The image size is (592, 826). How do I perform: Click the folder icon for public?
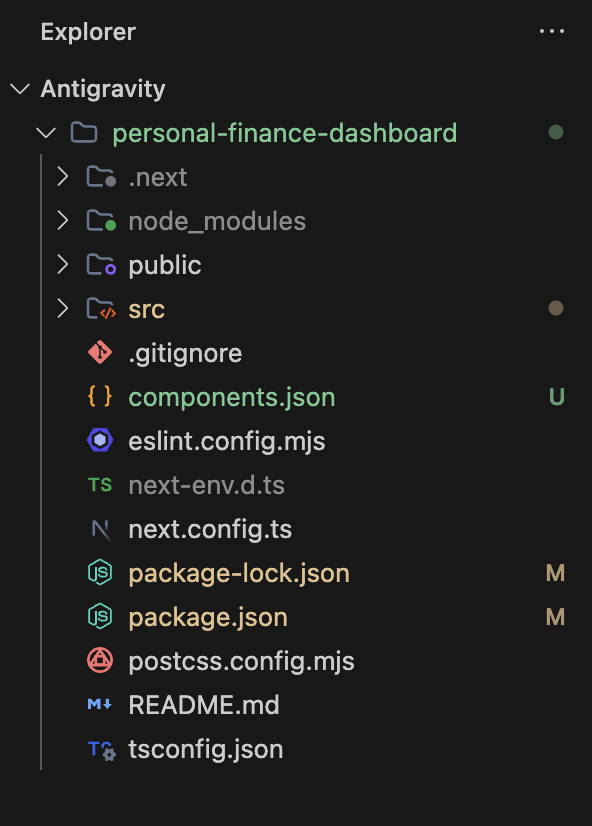99,264
